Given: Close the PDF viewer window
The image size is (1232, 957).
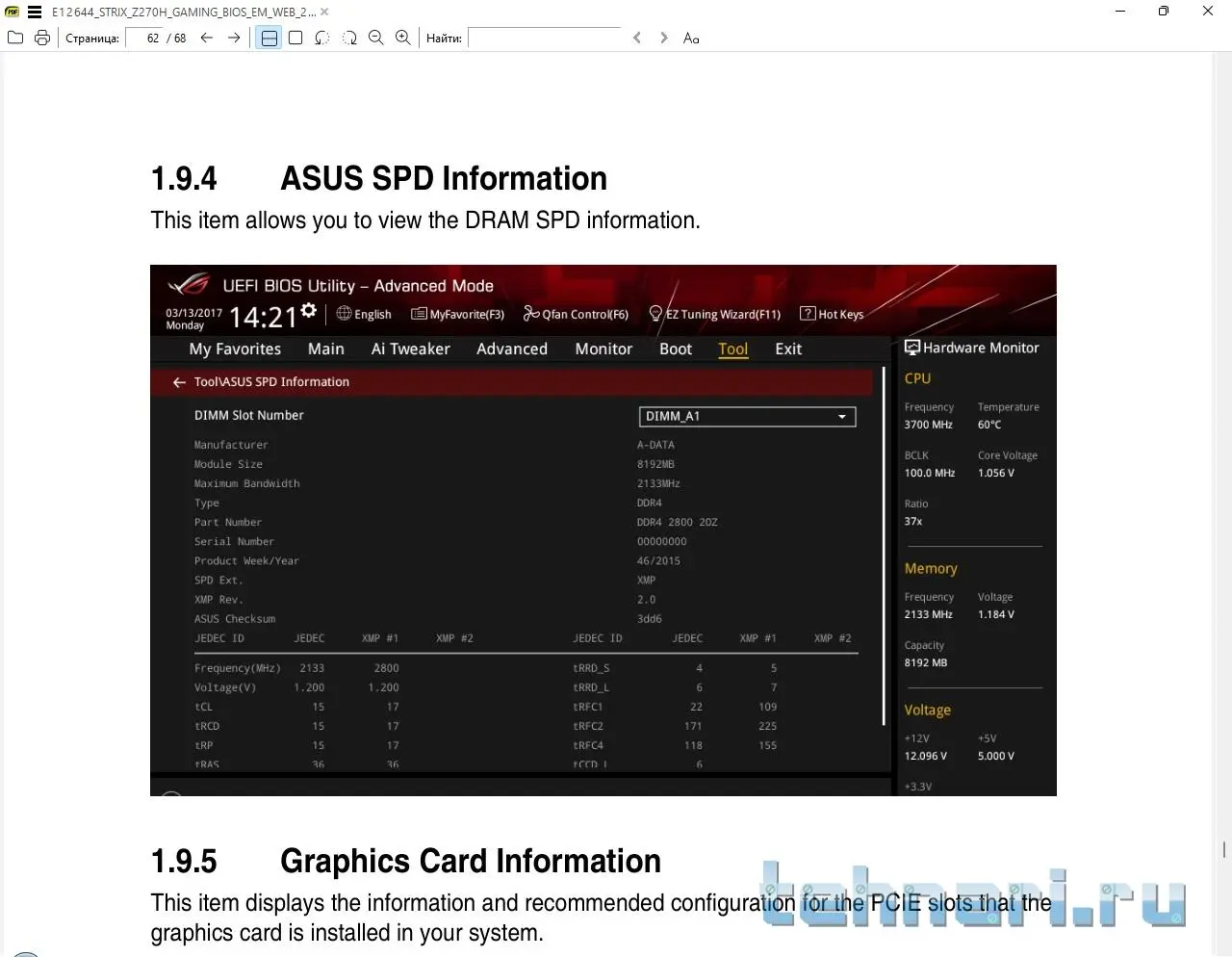Looking at the screenshot, I should (1208, 12).
